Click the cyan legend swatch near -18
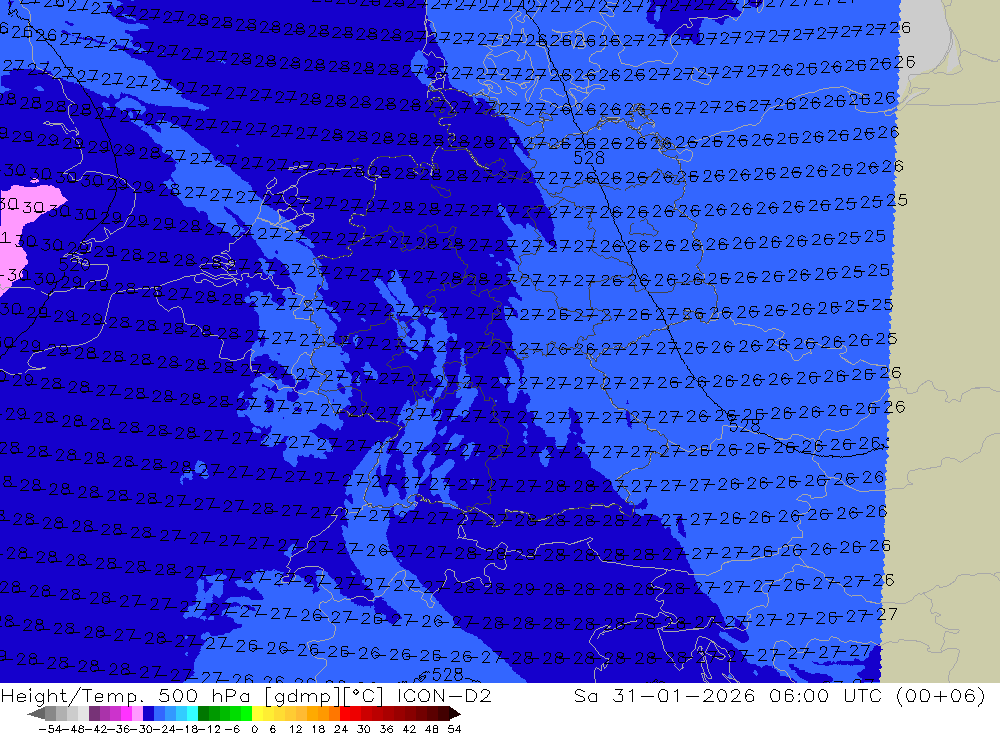Screen dimensions: 1000x733 click(x=192, y=713)
